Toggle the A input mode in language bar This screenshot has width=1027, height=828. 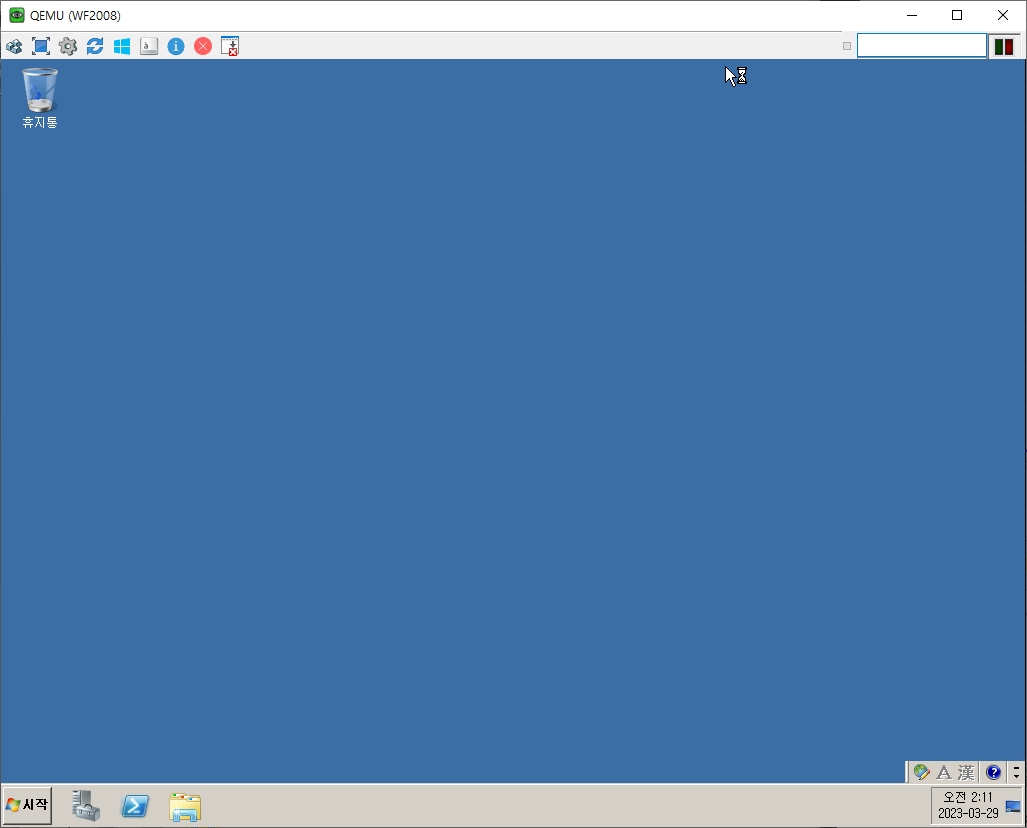click(944, 772)
